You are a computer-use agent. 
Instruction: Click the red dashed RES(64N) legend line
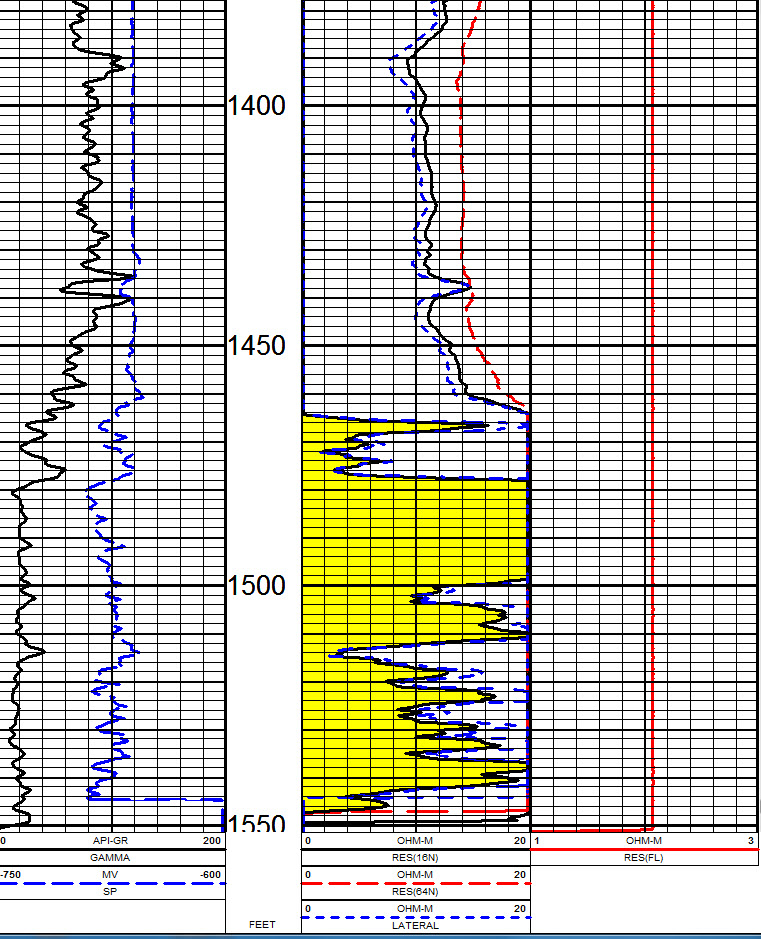(415, 882)
